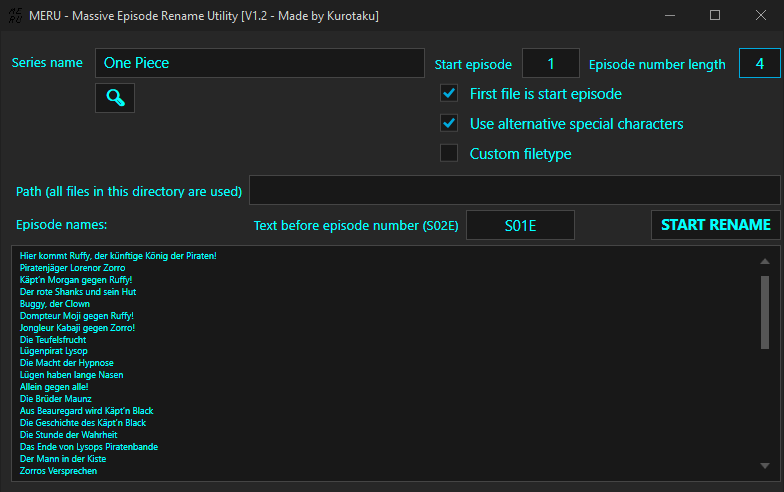Click the episode line Zorros Versprechen
Image resolution: width=784 pixels, height=492 pixels.
[58, 471]
